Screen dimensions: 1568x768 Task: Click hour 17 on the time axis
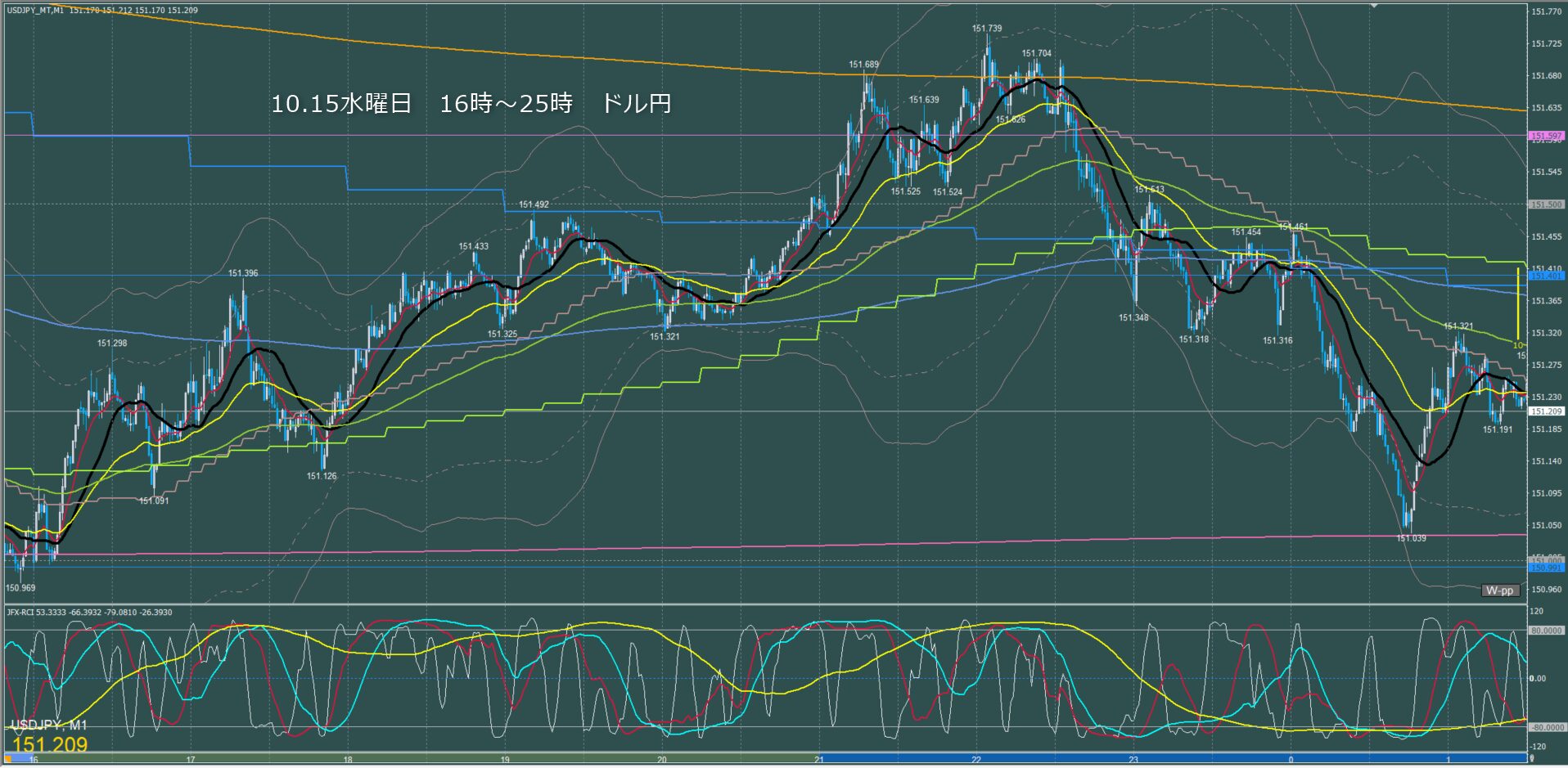pos(190,760)
